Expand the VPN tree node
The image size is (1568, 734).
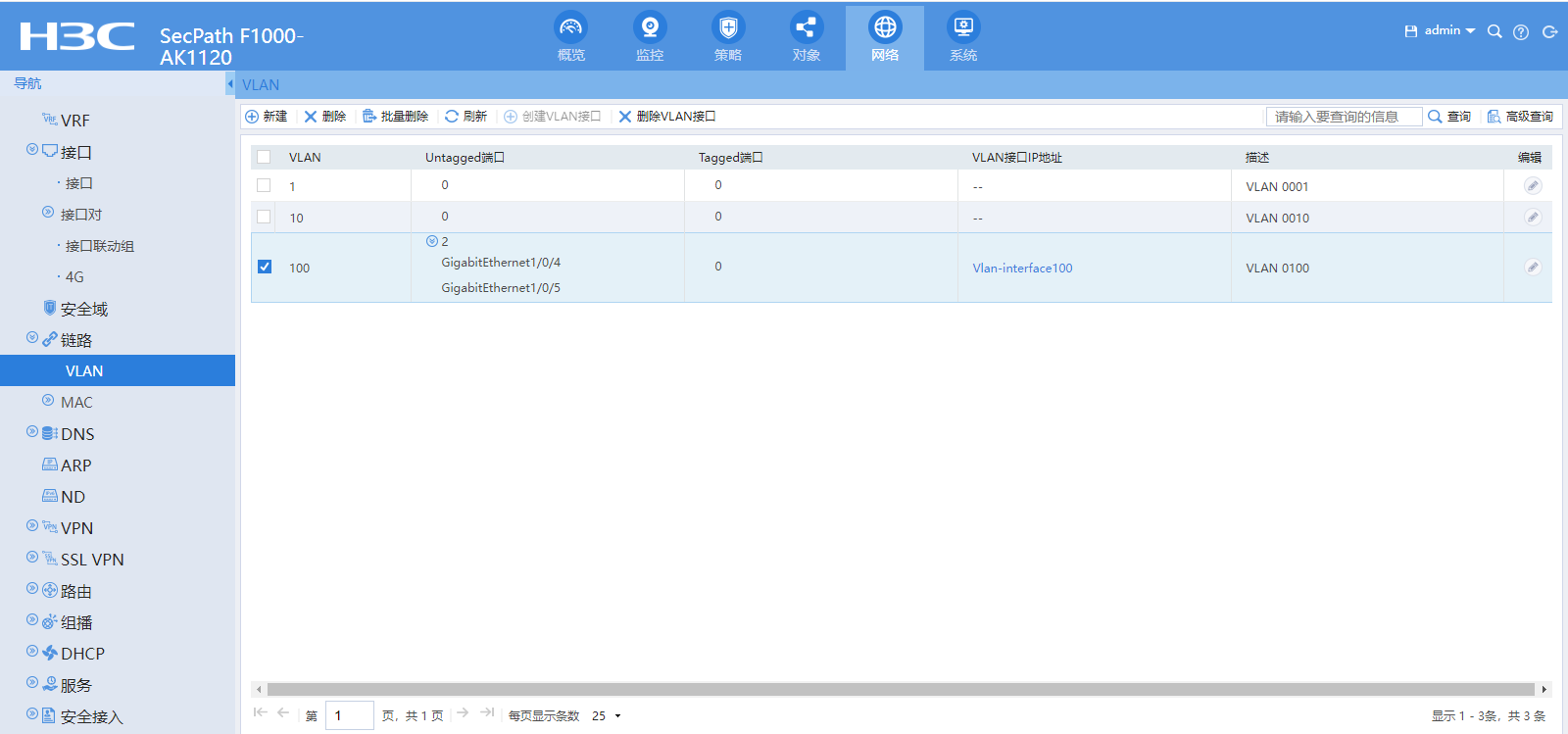point(32,526)
